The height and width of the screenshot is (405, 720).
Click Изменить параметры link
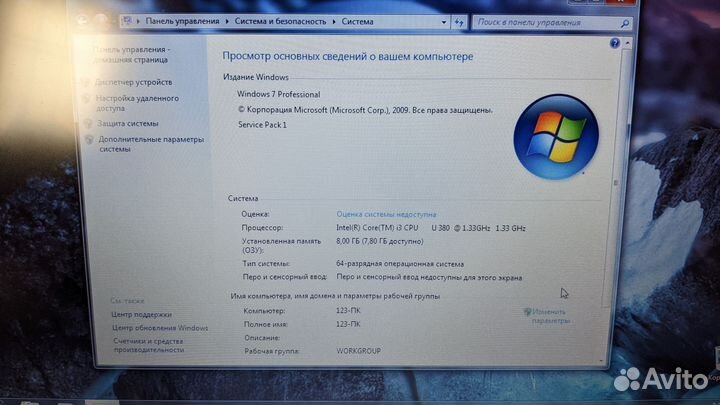(551, 316)
